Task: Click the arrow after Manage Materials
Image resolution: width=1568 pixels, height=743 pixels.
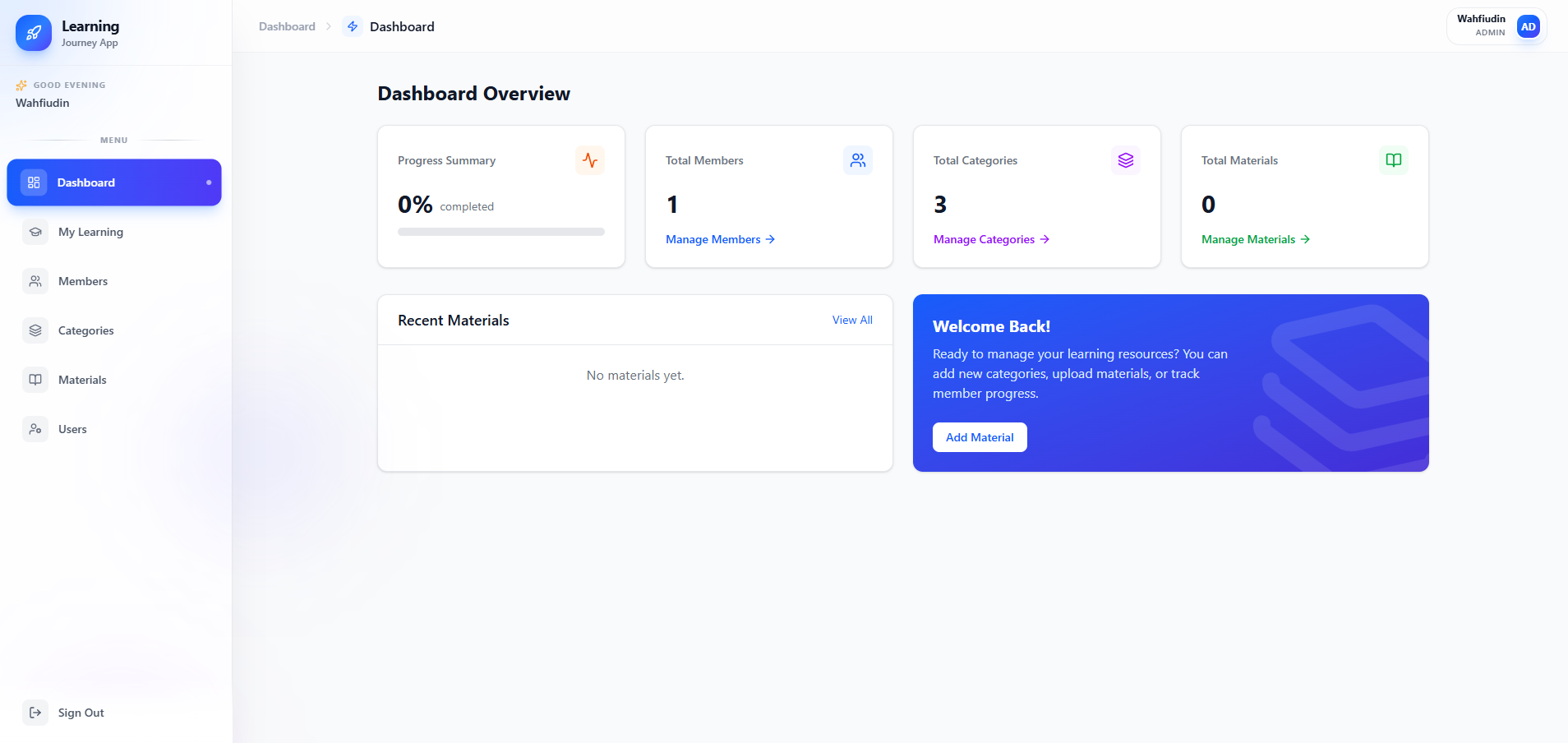Action: 1305,239
